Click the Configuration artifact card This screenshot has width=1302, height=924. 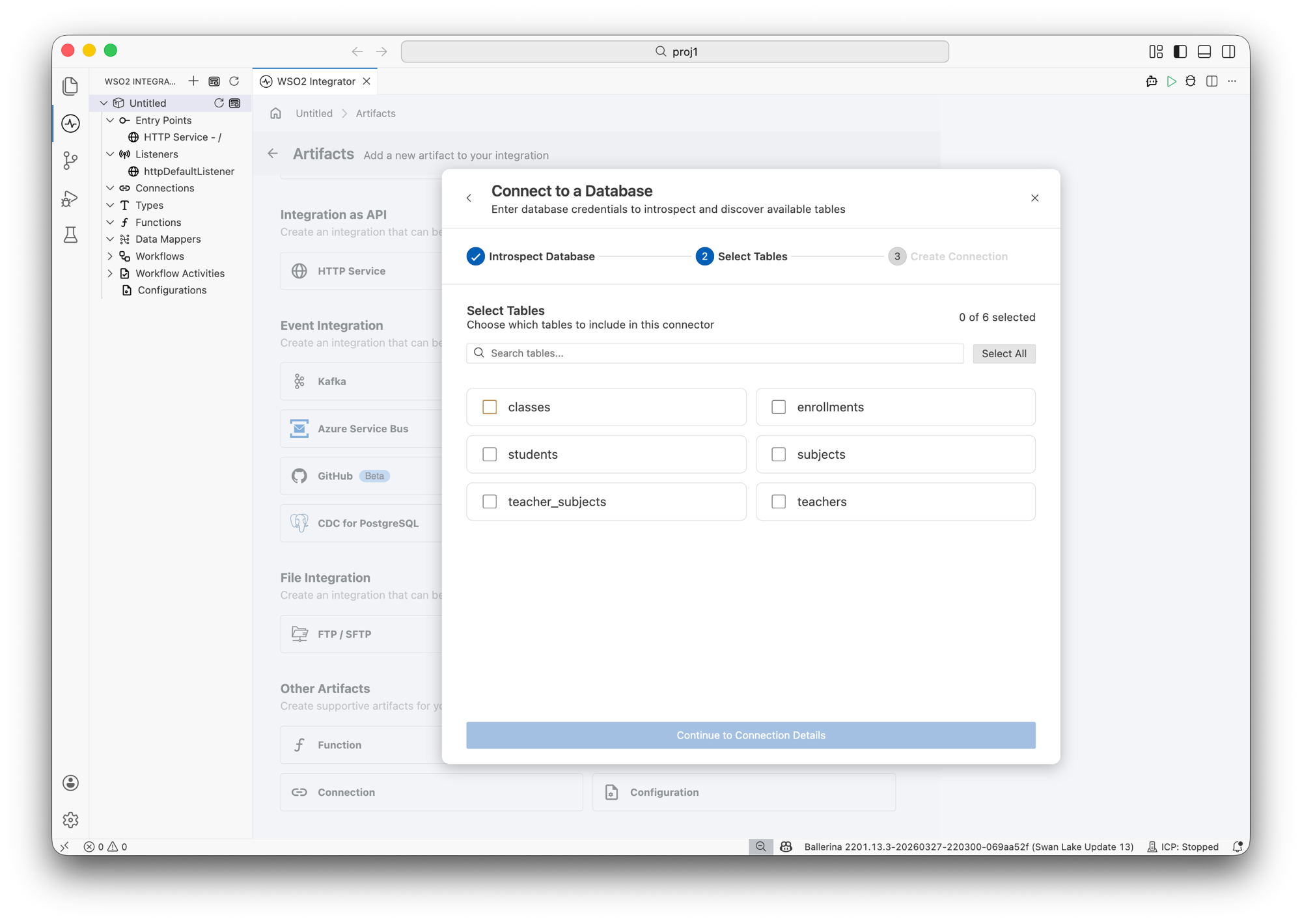743,792
